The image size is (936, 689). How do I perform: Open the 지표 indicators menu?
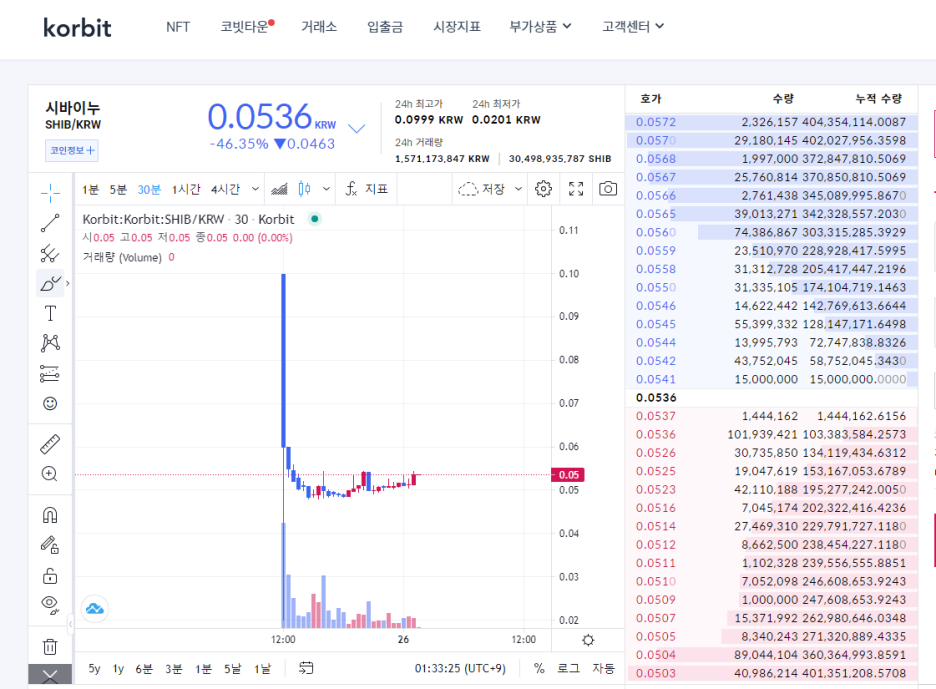point(367,189)
